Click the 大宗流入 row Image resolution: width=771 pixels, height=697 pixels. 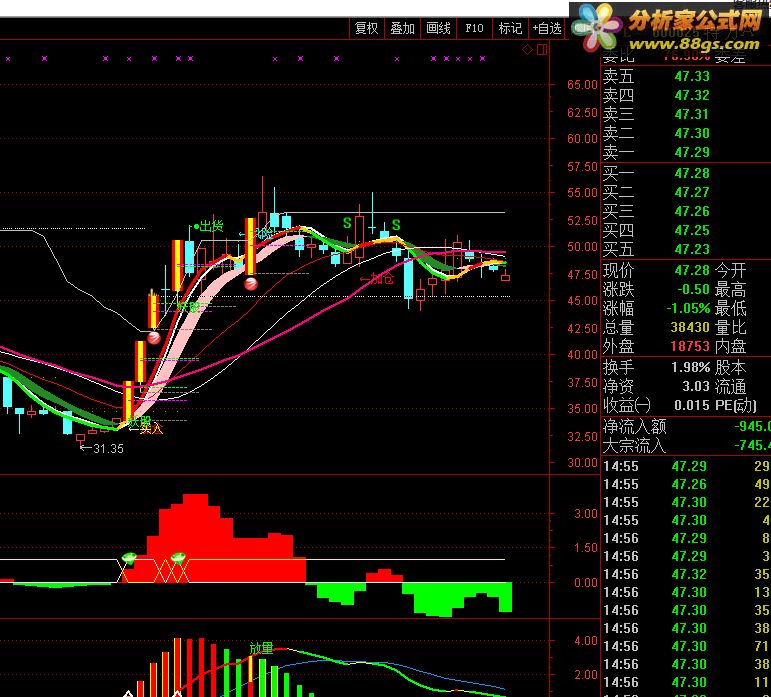coord(686,445)
